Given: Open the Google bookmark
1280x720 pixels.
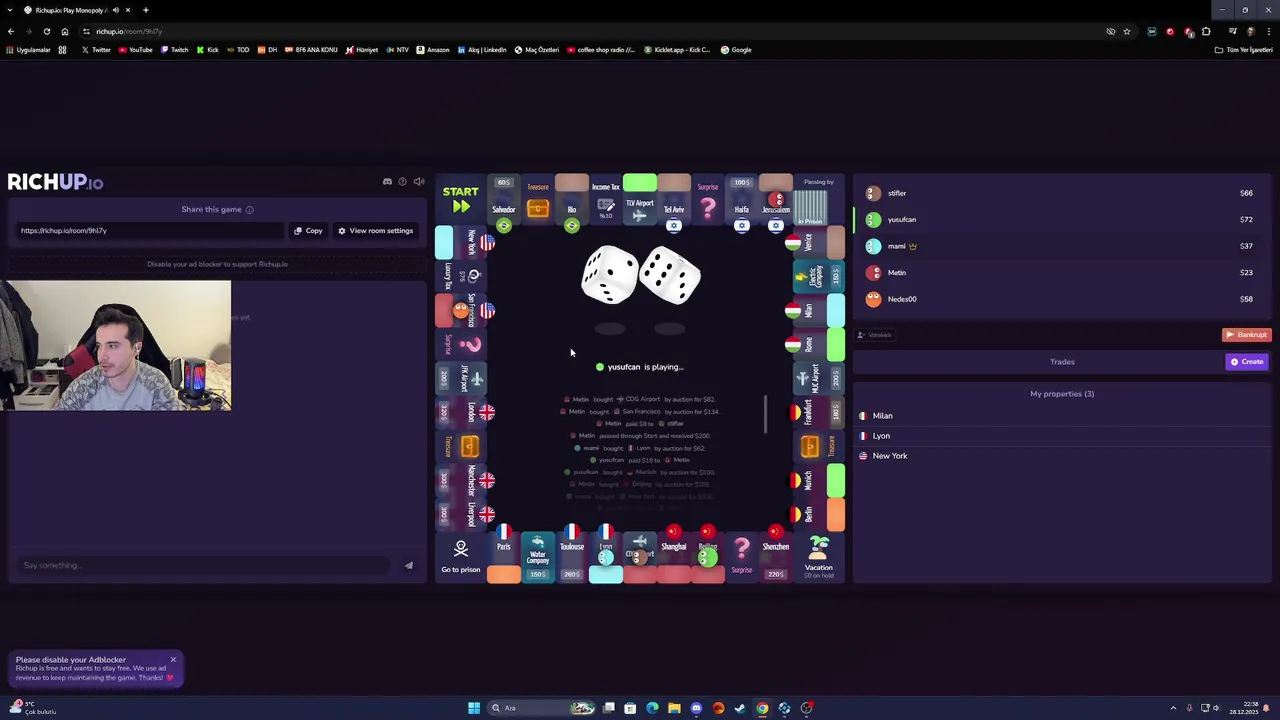Looking at the screenshot, I should [736, 50].
